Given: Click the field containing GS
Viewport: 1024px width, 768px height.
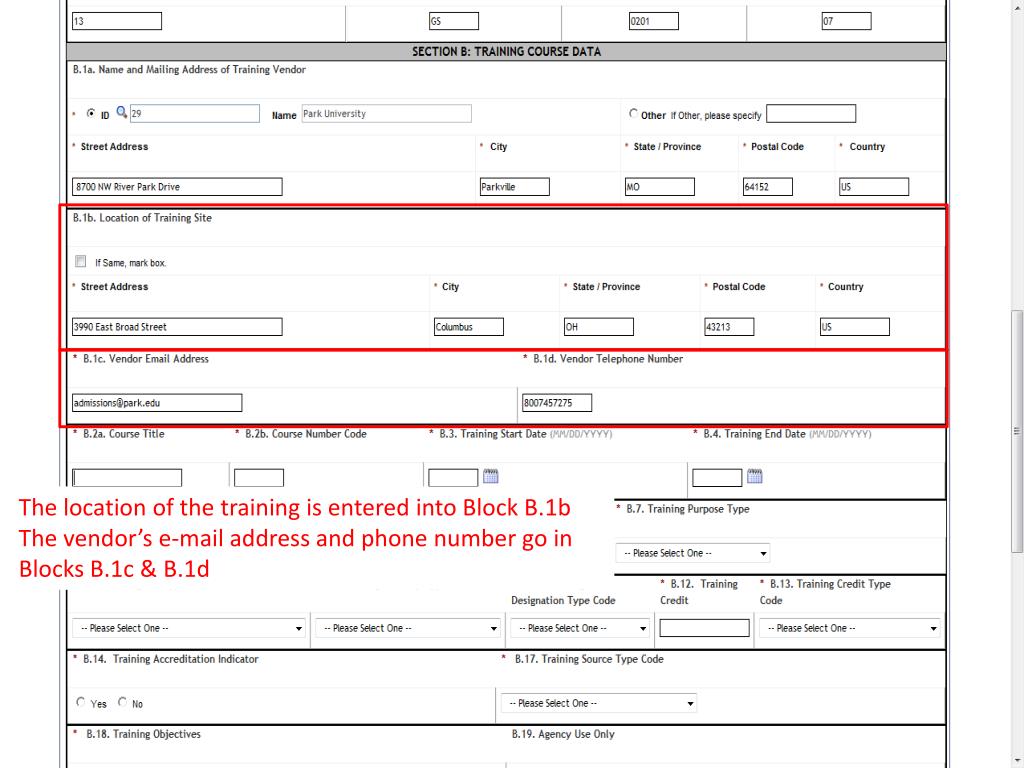Looking at the screenshot, I should click(454, 21).
